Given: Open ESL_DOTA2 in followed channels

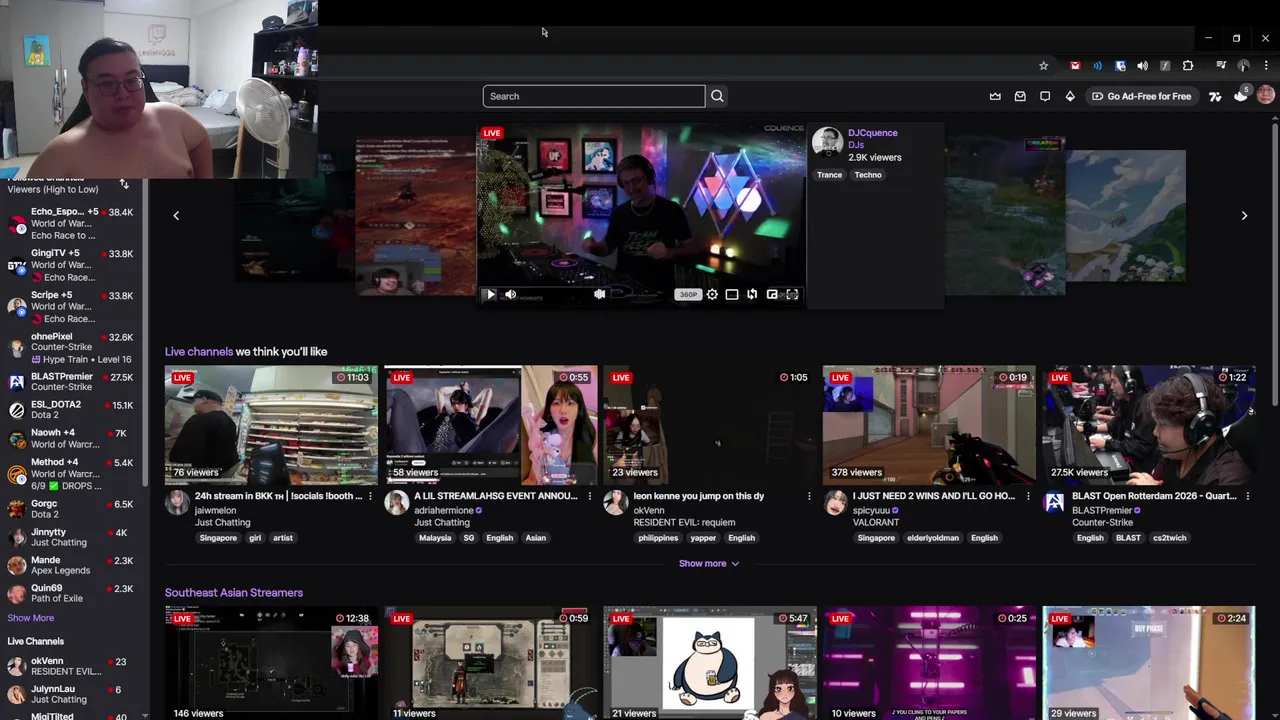Looking at the screenshot, I should (72, 409).
